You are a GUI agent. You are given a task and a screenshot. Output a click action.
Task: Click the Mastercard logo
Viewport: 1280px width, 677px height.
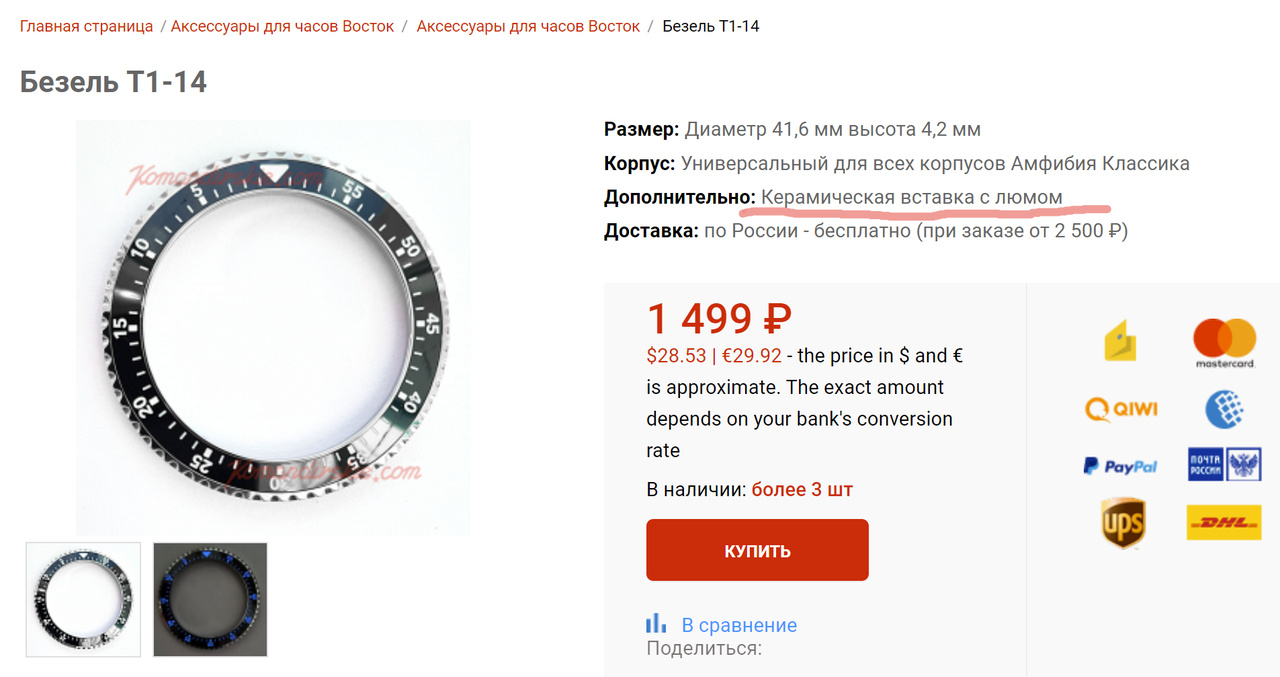click(1224, 343)
